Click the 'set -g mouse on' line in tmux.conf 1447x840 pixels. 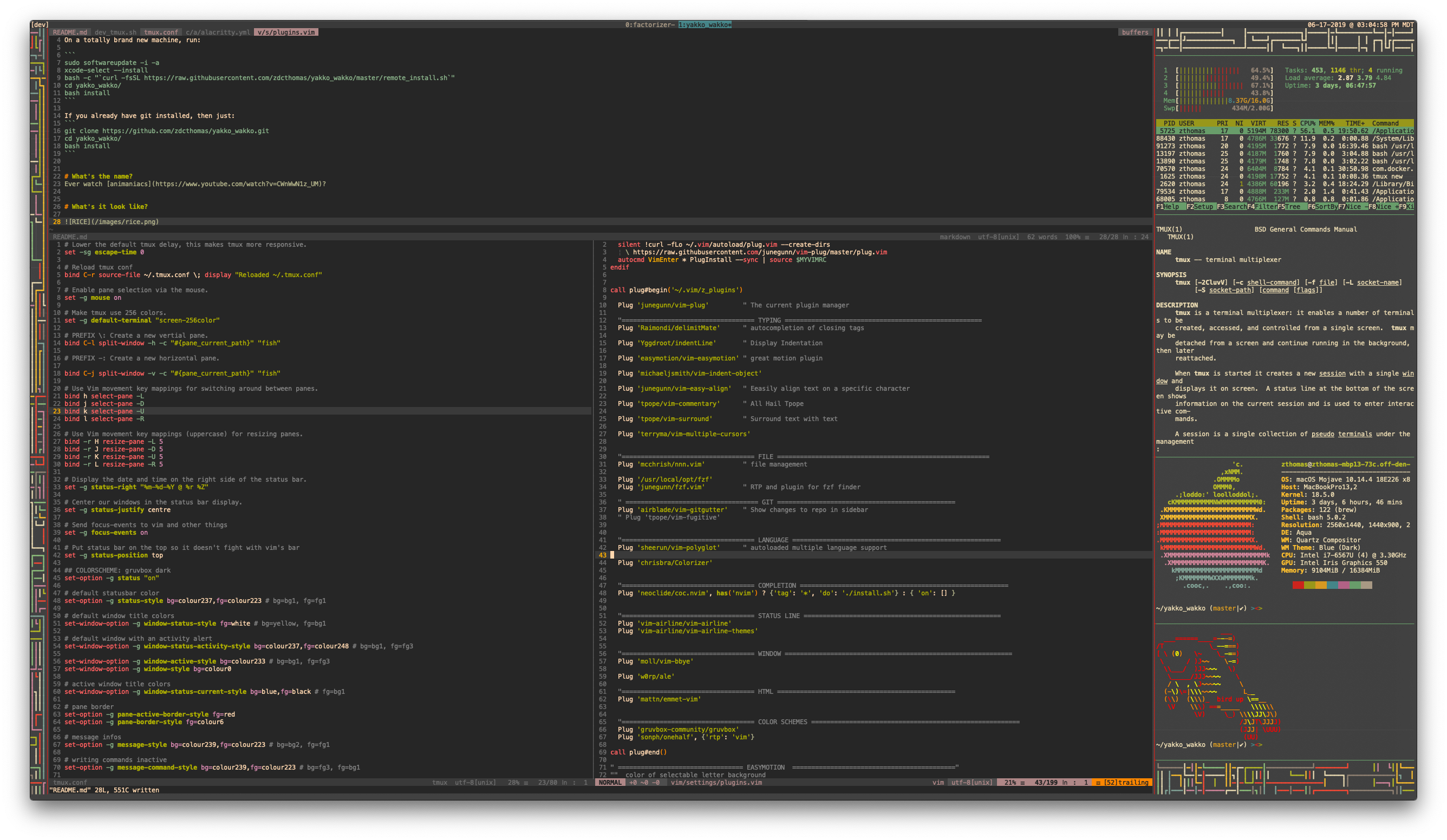[x=93, y=298]
